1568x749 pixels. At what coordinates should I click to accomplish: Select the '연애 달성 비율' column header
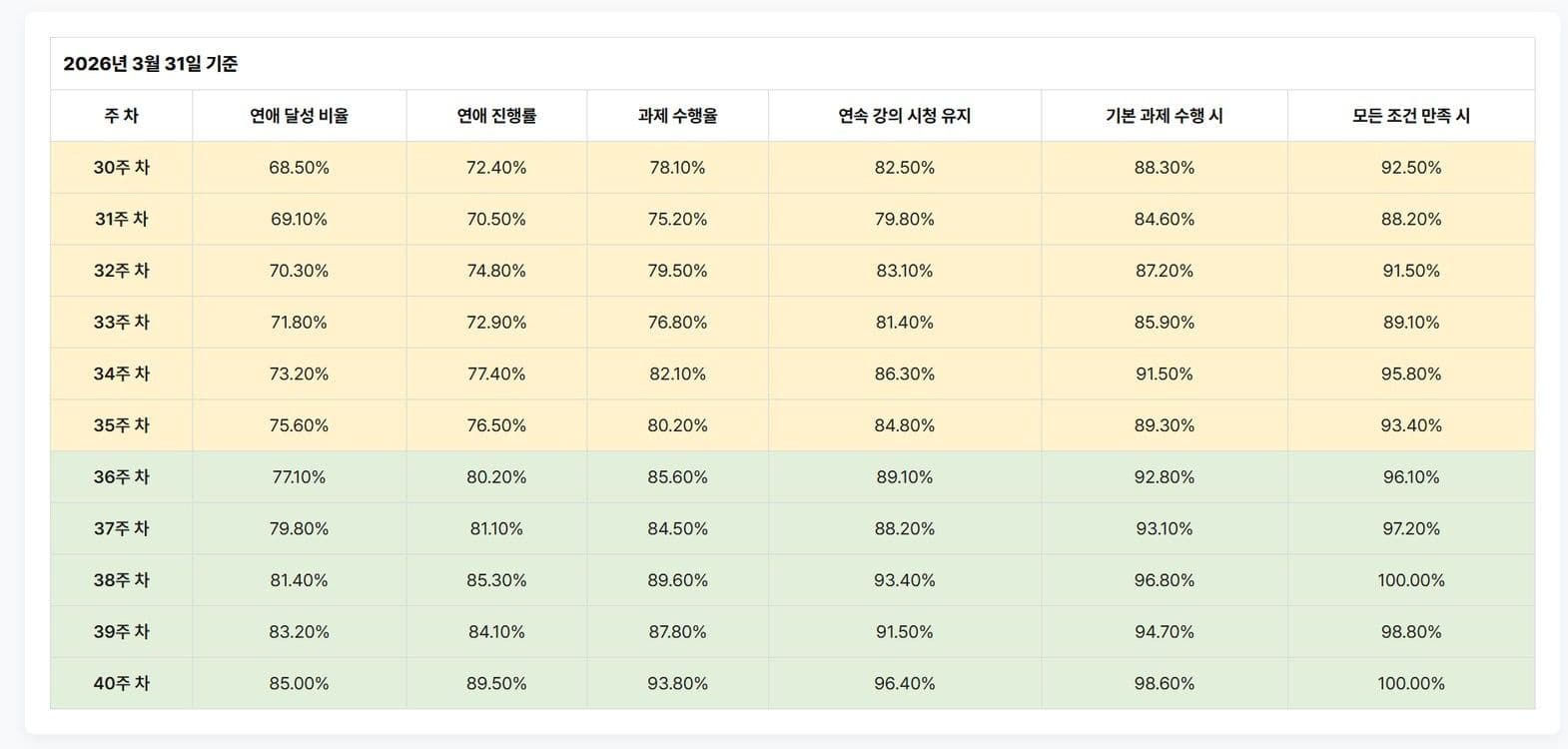[x=299, y=116]
